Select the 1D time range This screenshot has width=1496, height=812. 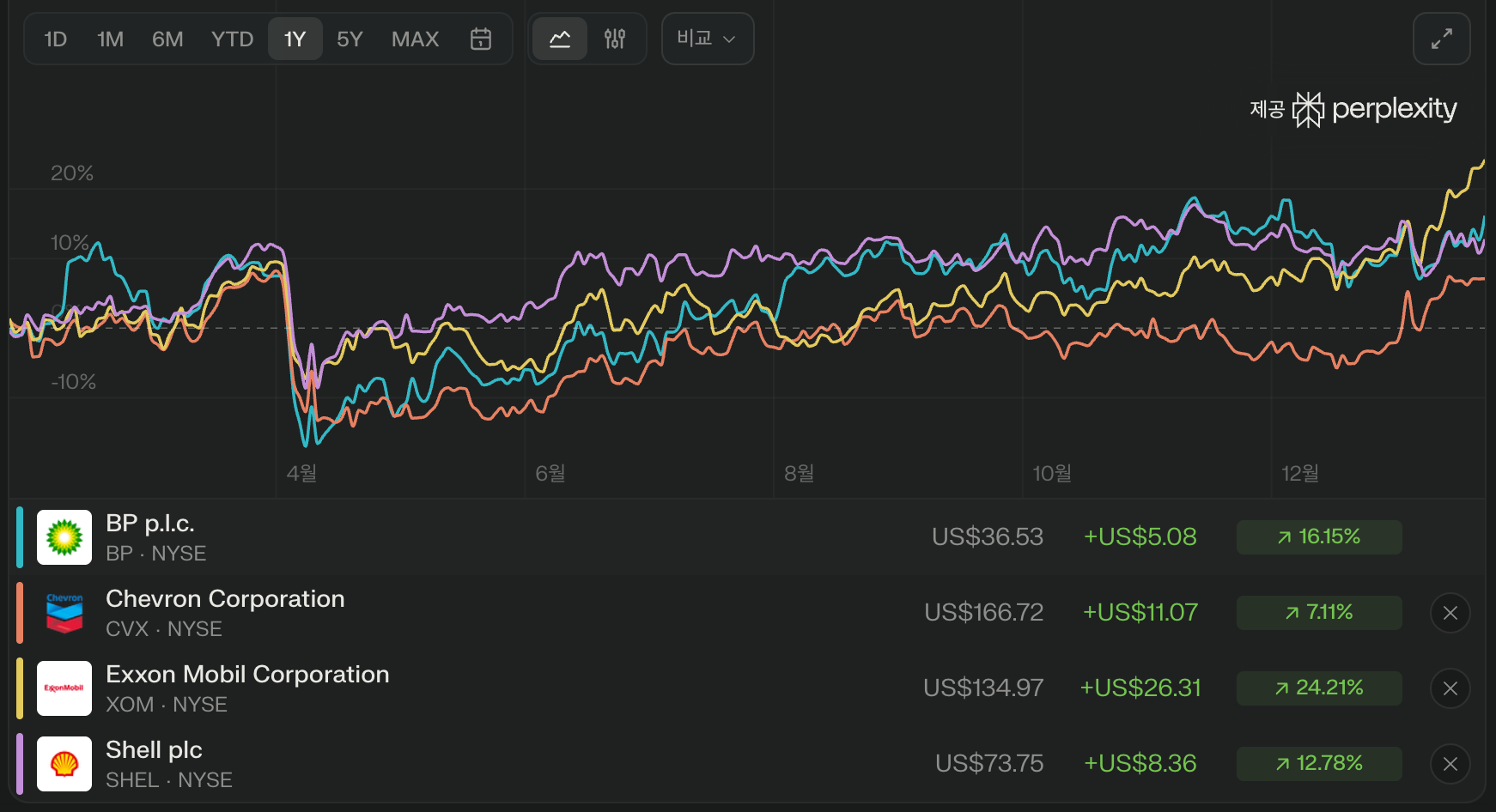pyautogui.click(x=56, y=39)
